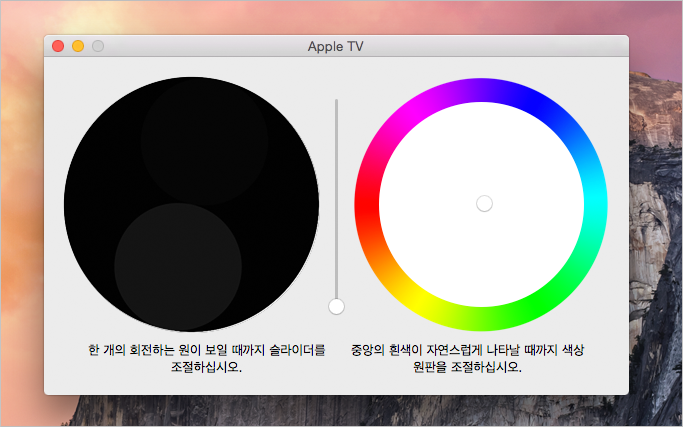This screenshot has height=427, width=683.
Task: Click the Apple TV window title
Action: (x=335, y=46)
